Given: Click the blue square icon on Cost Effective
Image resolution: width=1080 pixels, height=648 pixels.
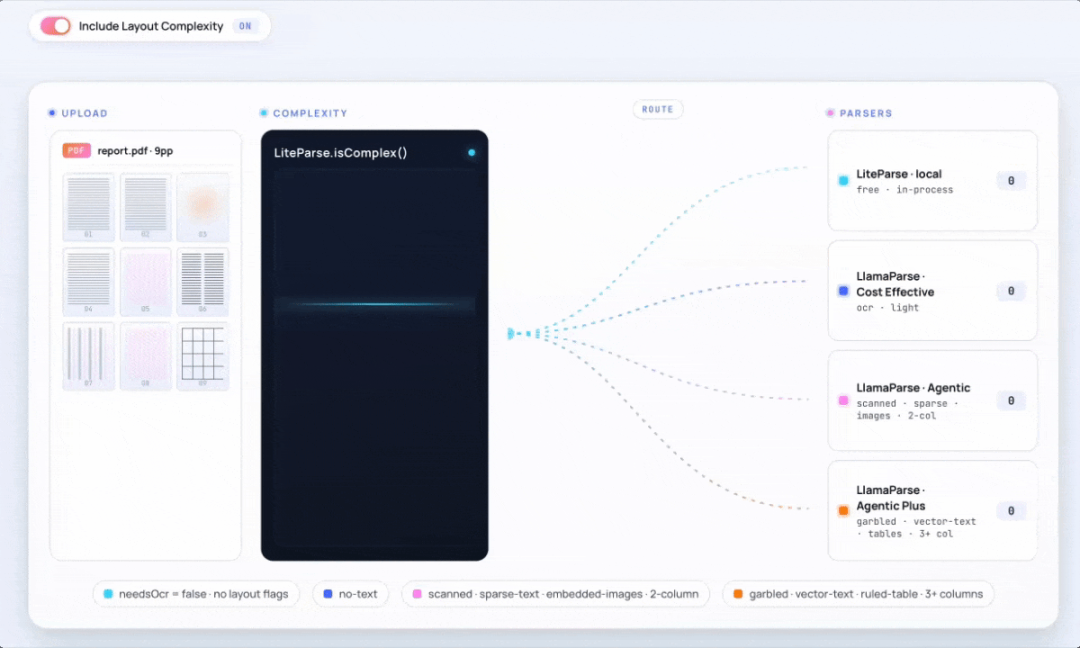Looking at the screenshot, I should [x=843, y=291].
